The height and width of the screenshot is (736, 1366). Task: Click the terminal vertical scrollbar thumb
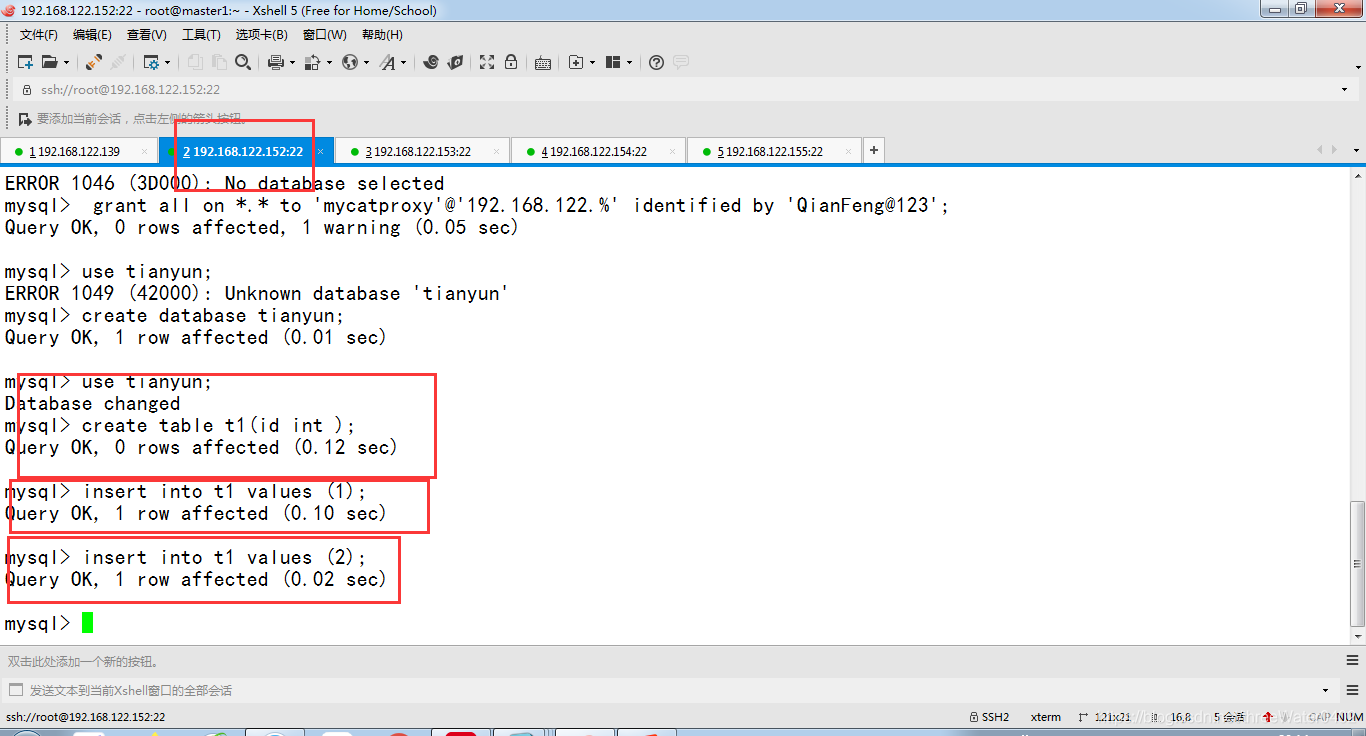coord(1357,562)
